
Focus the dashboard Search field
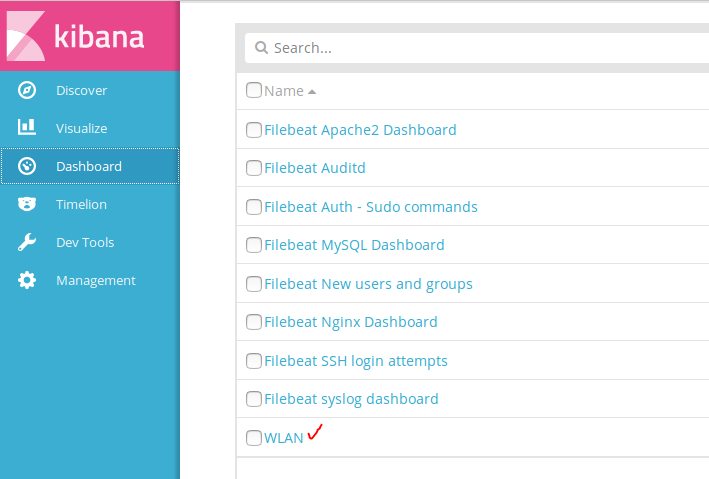(480, 48)
